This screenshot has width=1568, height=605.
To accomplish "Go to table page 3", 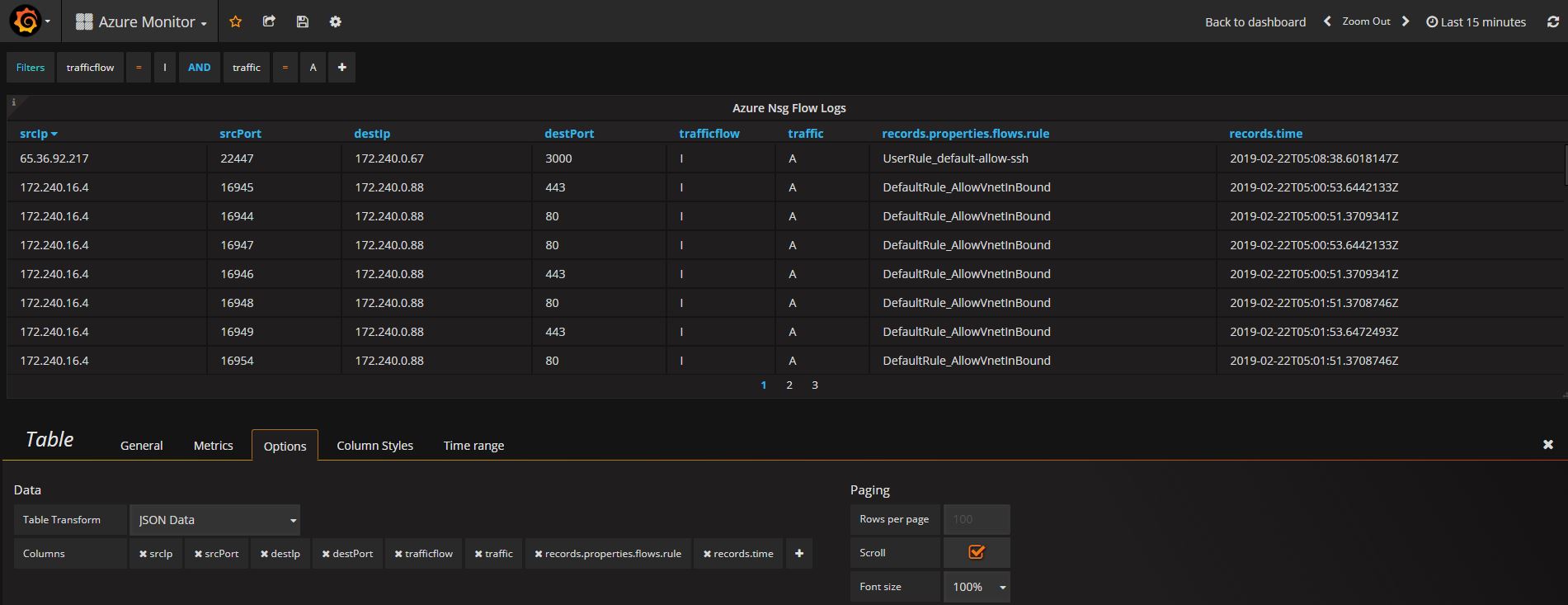I will coord(815,385).
